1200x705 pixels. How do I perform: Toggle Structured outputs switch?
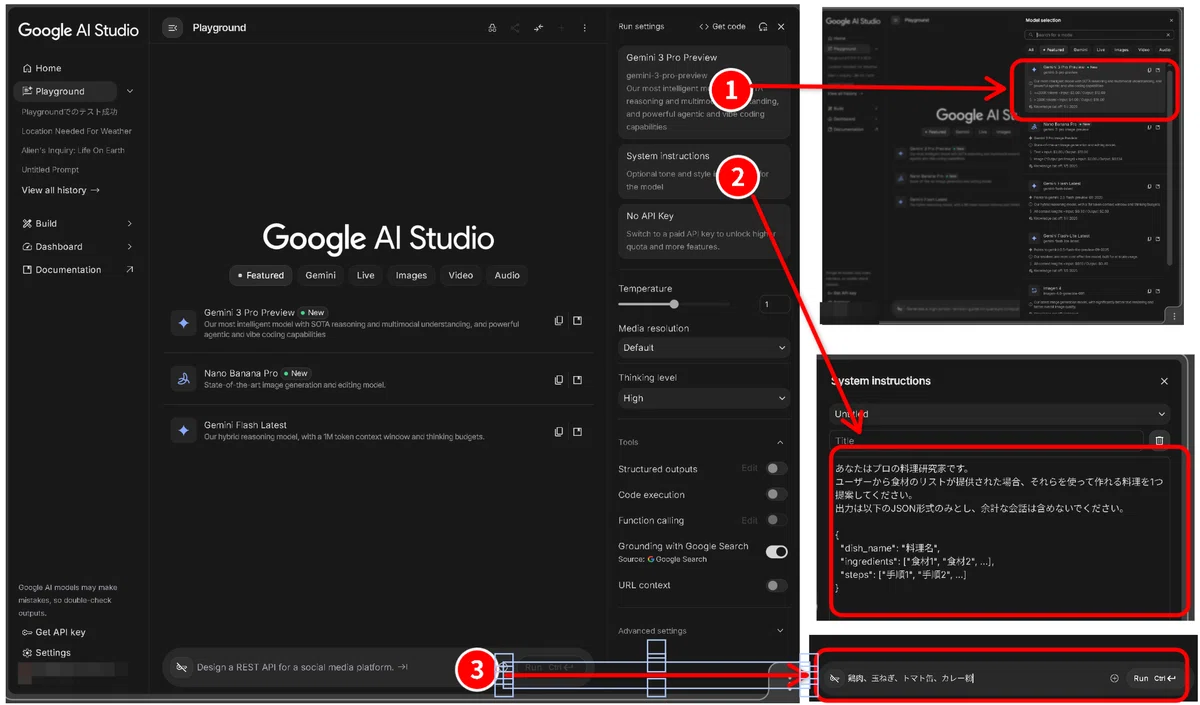(776, 468)
